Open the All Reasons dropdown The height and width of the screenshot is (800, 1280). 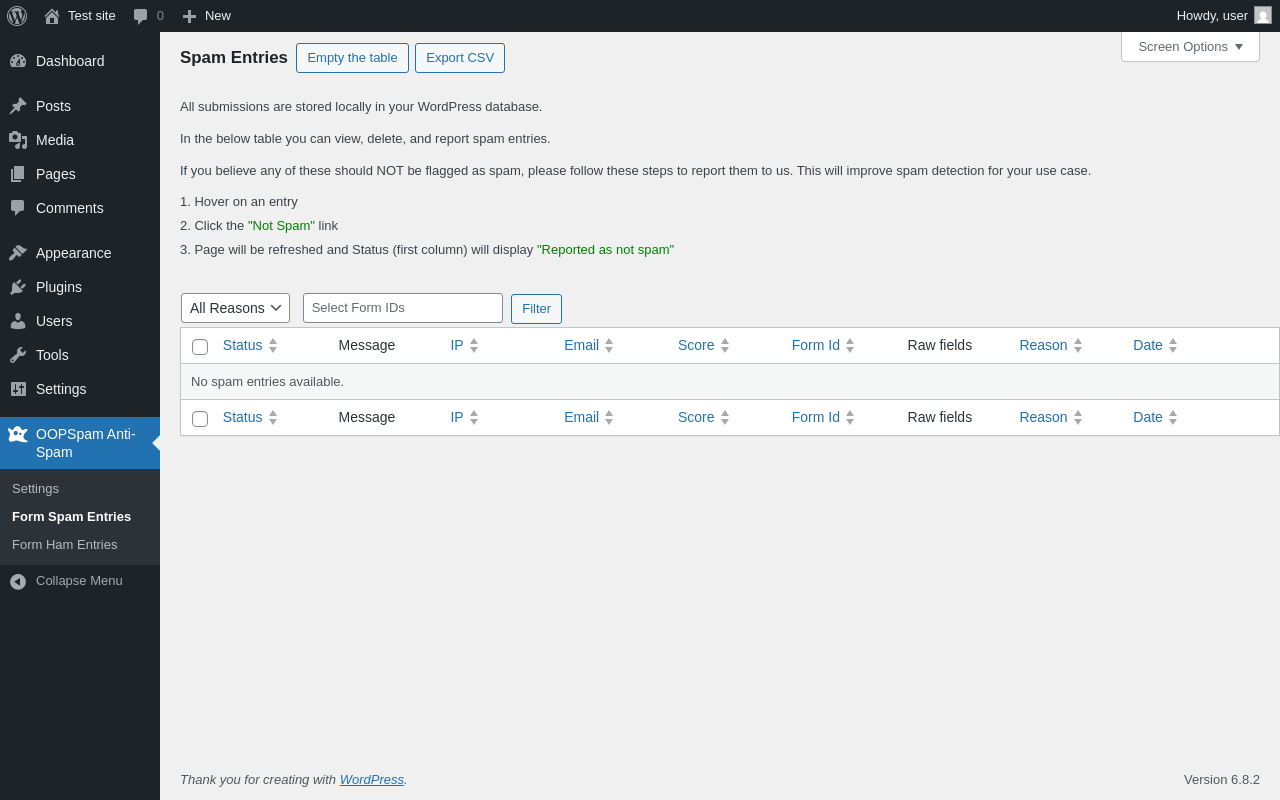[x=235, y=308]
